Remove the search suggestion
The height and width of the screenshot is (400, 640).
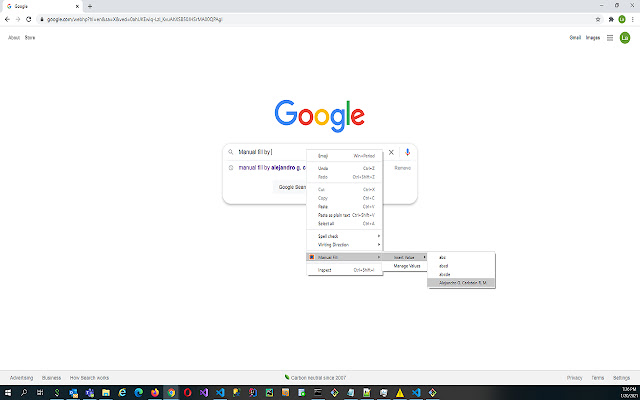coord(402,168)
